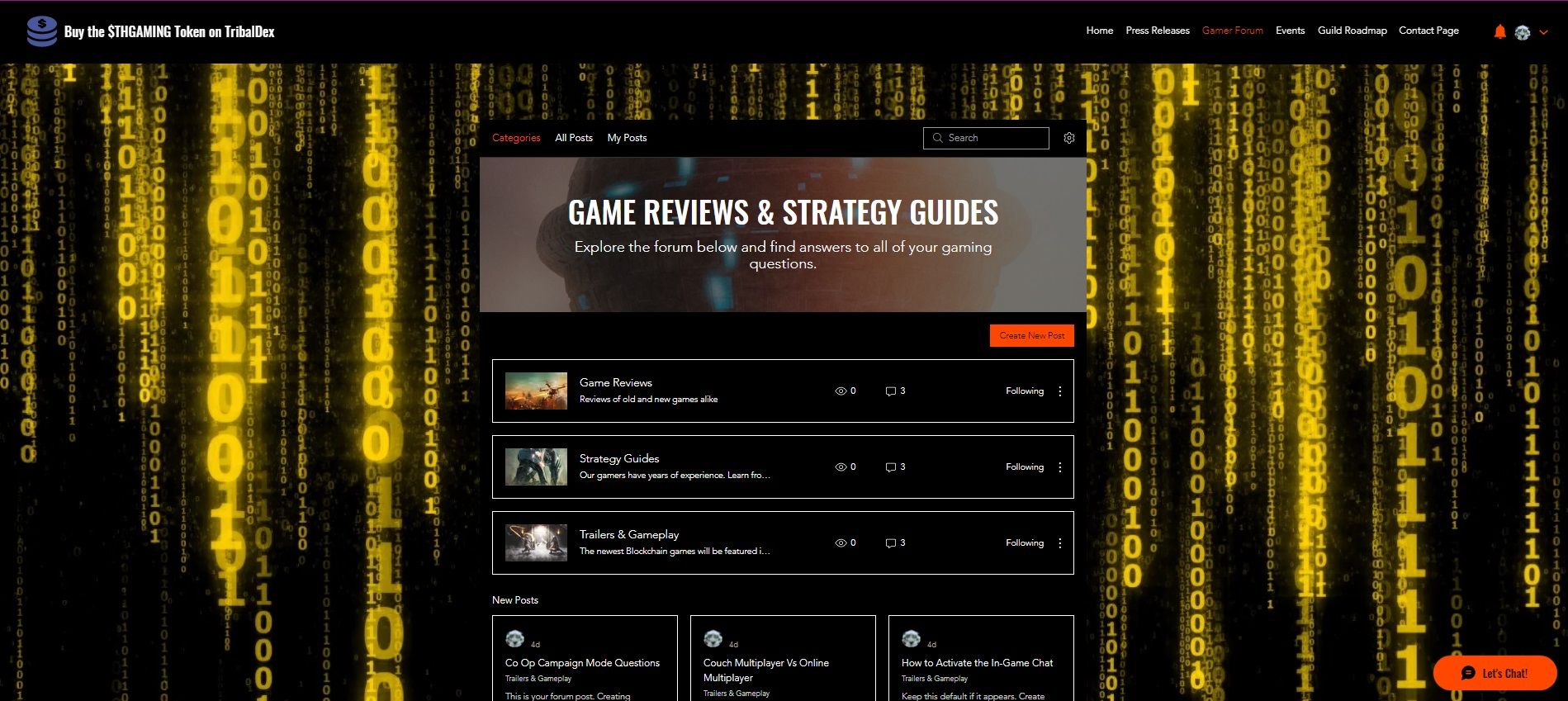
Task: Click views eye icon for Strategy Guides
Action: [841, 467]
